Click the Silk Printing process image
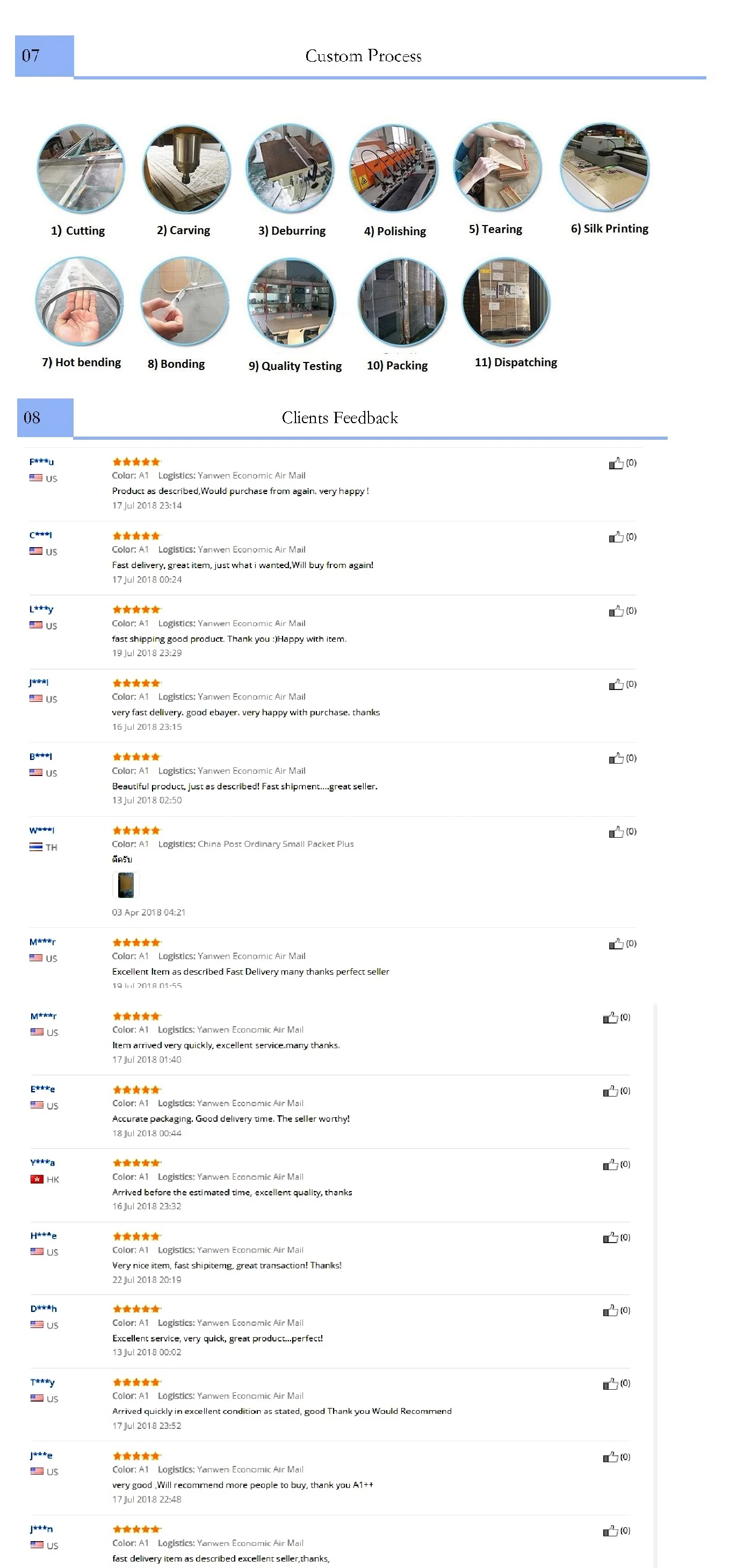Viewport: 737px width, 1568px height. (x=604, y=167)
